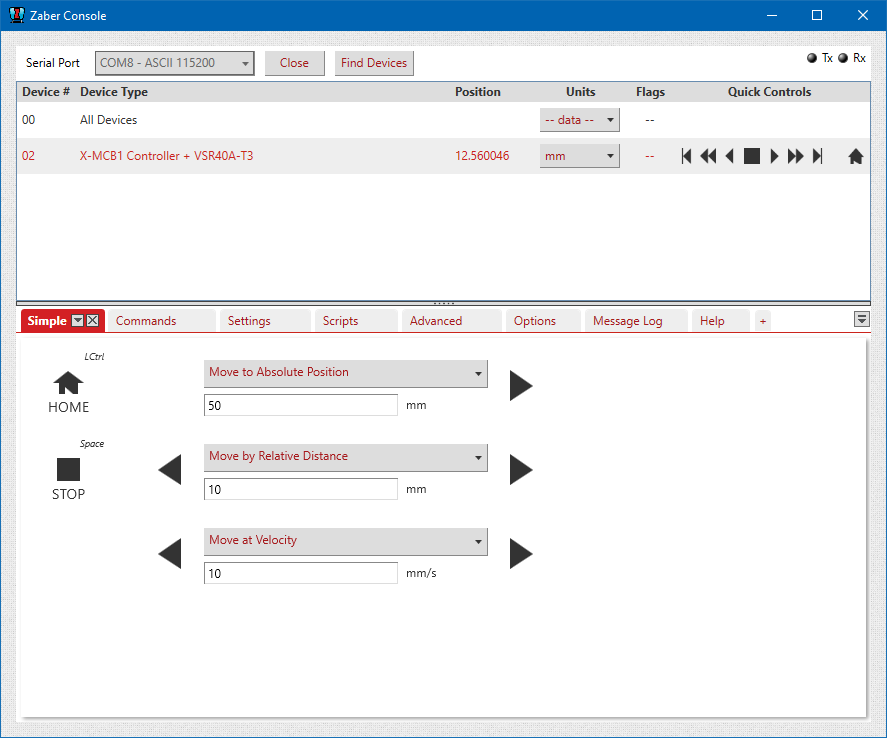Click the Find Devices button
The image size is (887, 738).
click(x=374, y=63)
